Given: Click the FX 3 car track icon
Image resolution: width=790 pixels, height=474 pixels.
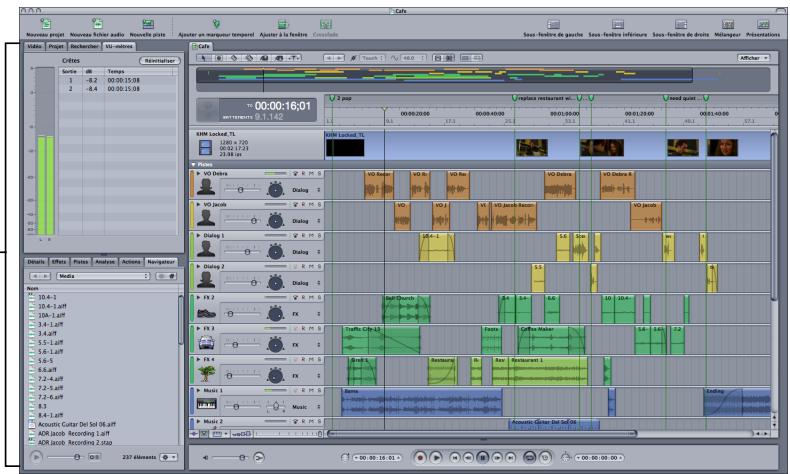Looking at the screenshot, I should click(206, 344).
